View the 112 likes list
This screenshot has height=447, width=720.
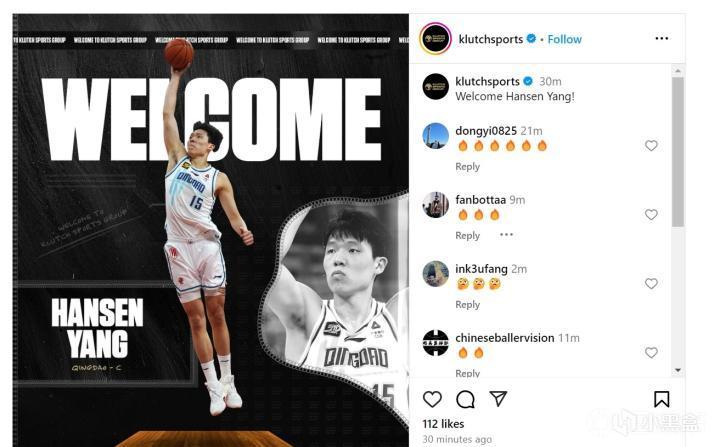pos(443,424)
